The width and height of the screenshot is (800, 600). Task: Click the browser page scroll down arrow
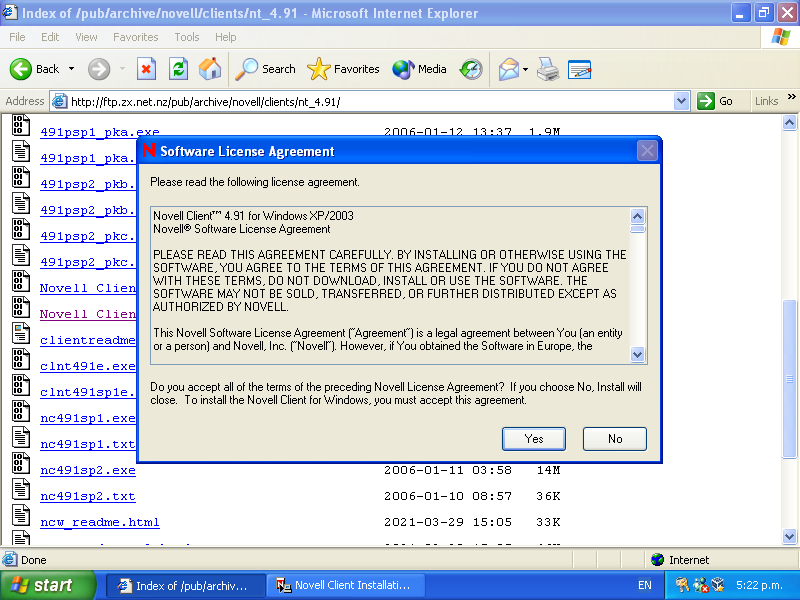coord(789,536)
